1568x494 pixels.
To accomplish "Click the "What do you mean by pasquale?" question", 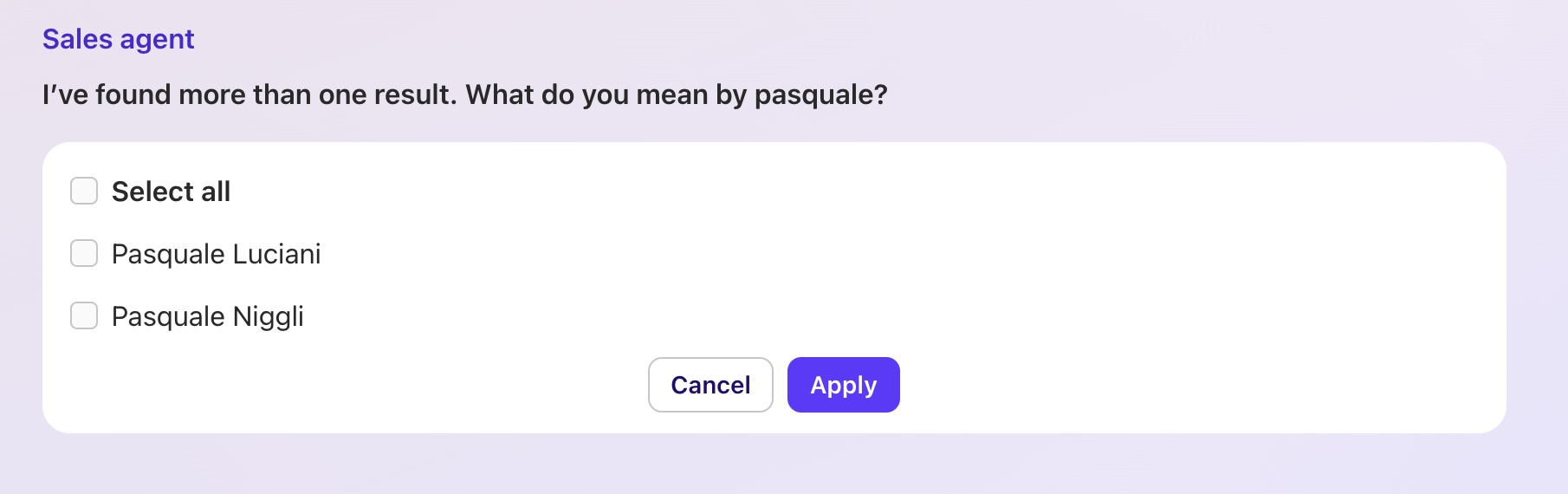I will point(677,94).
